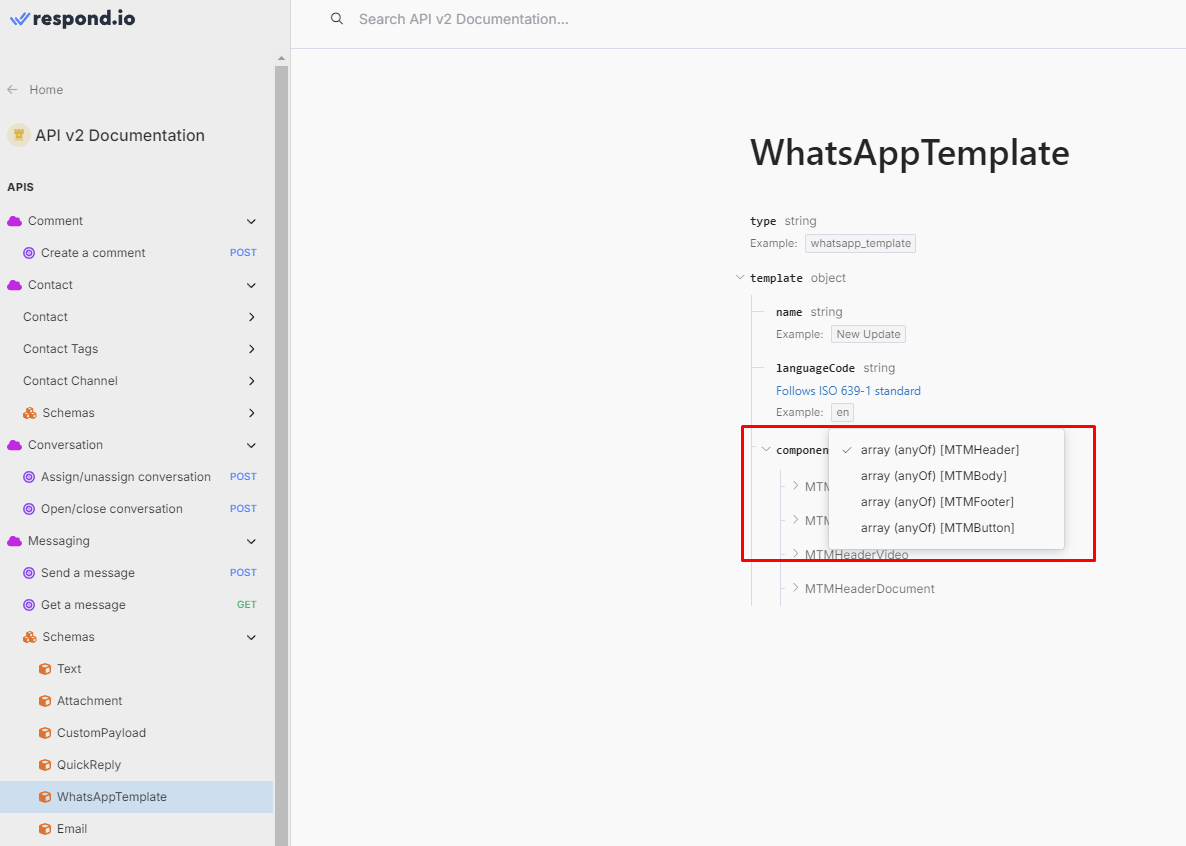Collapse the template object property
The width and height of the screenshot is (1186, 846).
coord(740,278)
